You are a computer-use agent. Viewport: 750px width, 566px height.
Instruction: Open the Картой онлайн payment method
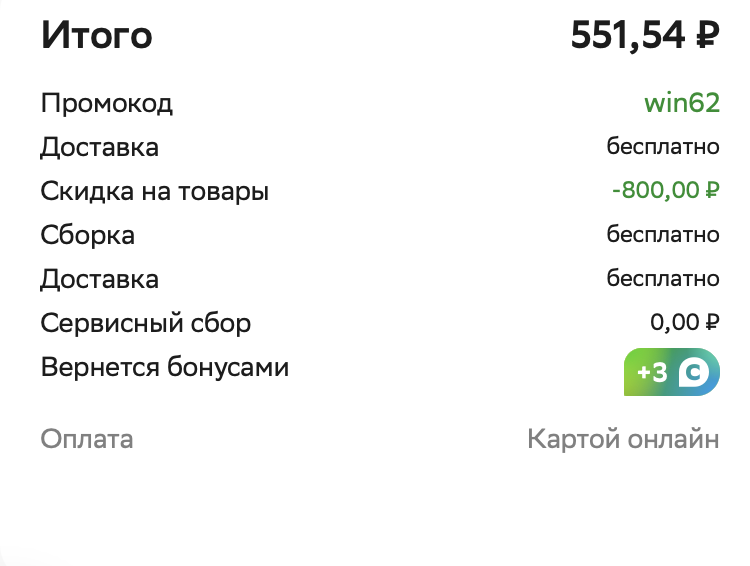[x=623, y=439]
